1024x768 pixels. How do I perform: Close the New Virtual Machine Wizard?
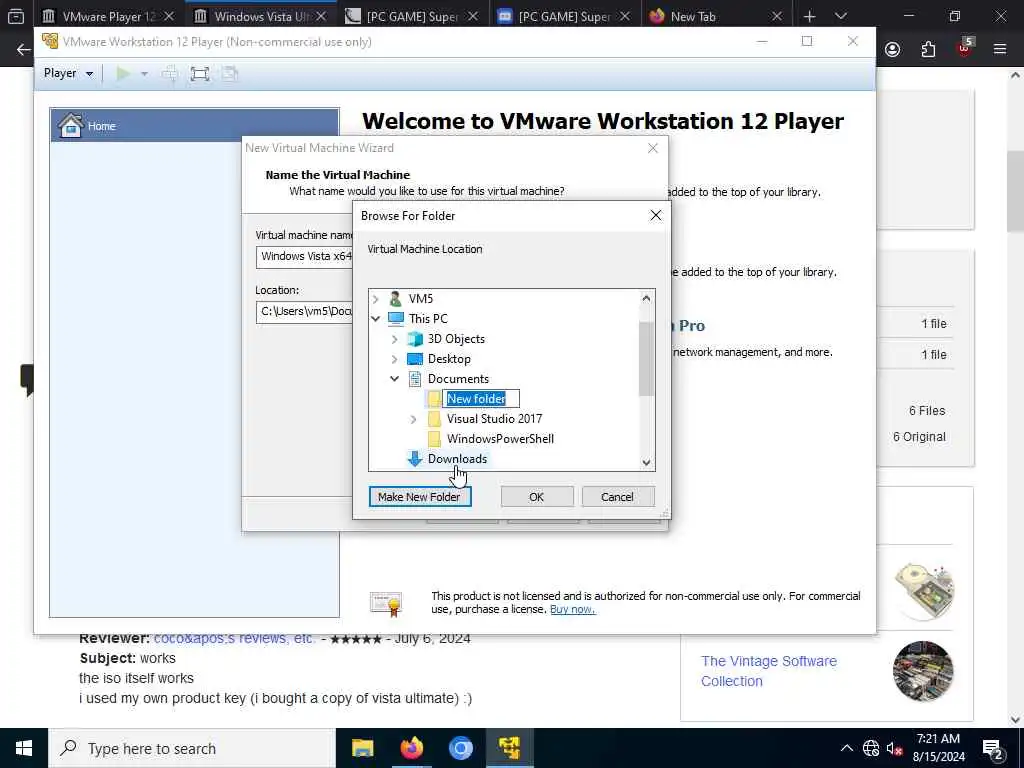(x=652, y=148)
